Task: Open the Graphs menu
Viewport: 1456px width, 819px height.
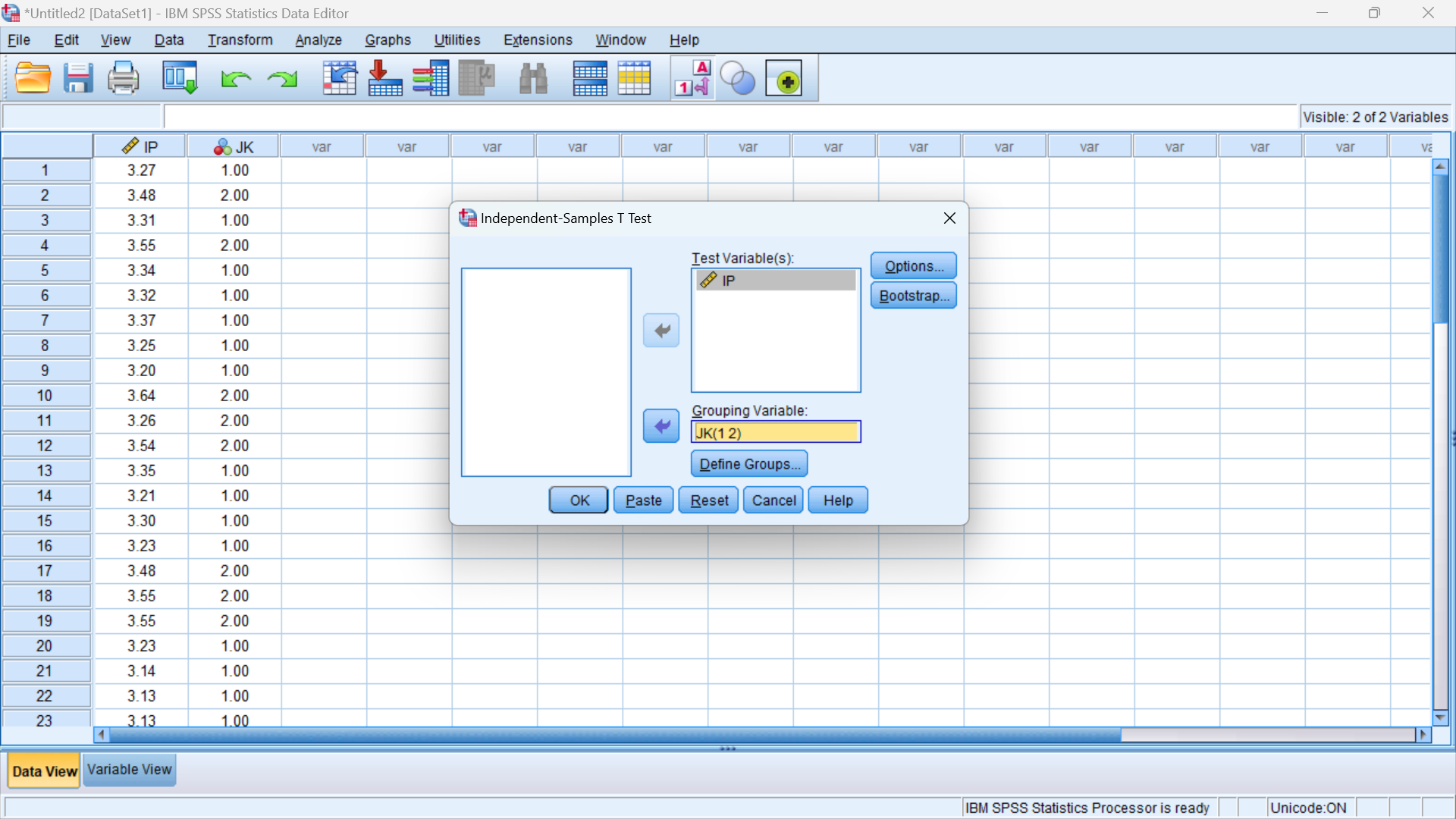Action: click(388, 40)
